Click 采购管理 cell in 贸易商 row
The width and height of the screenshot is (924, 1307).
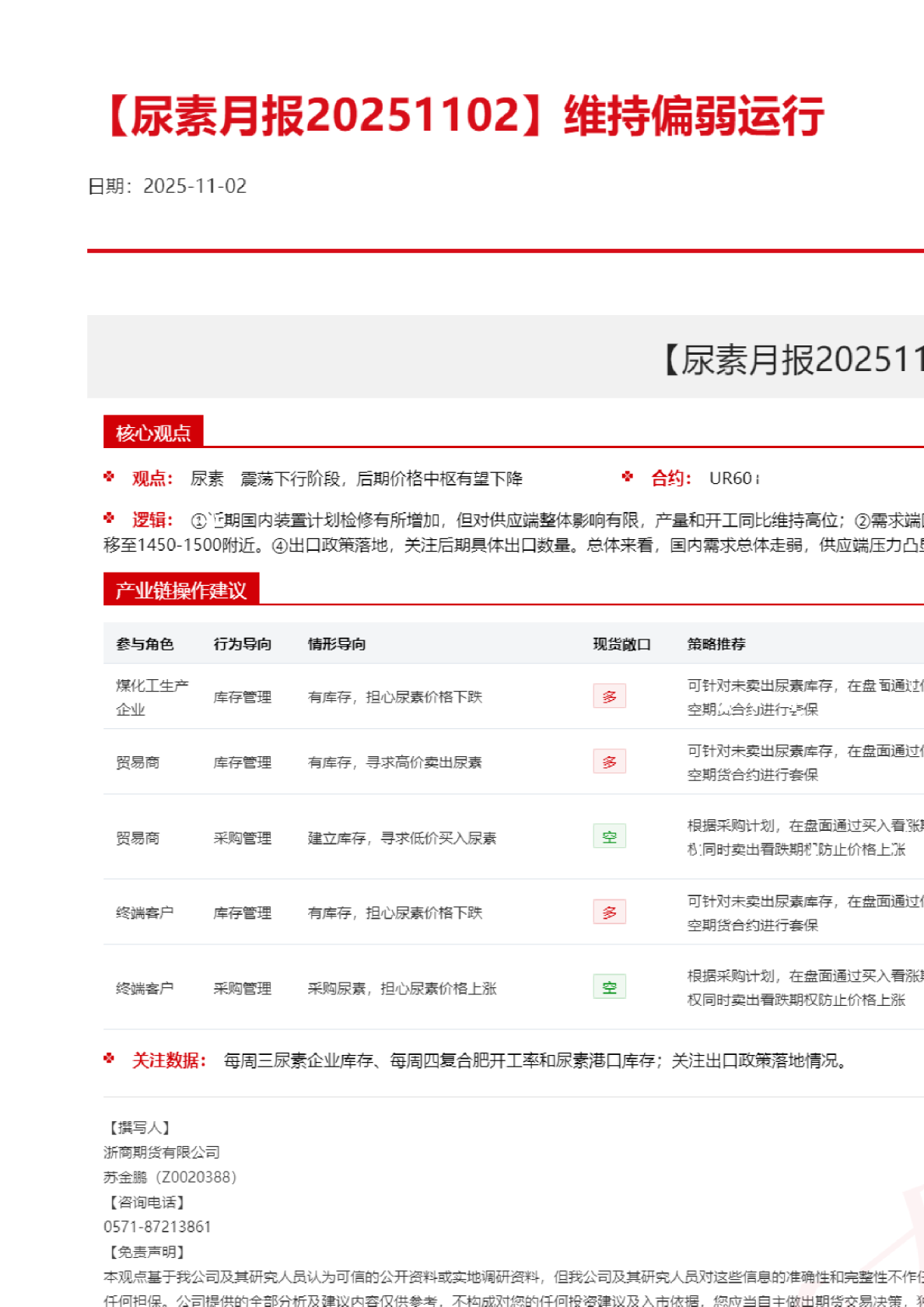pos(243,838)
